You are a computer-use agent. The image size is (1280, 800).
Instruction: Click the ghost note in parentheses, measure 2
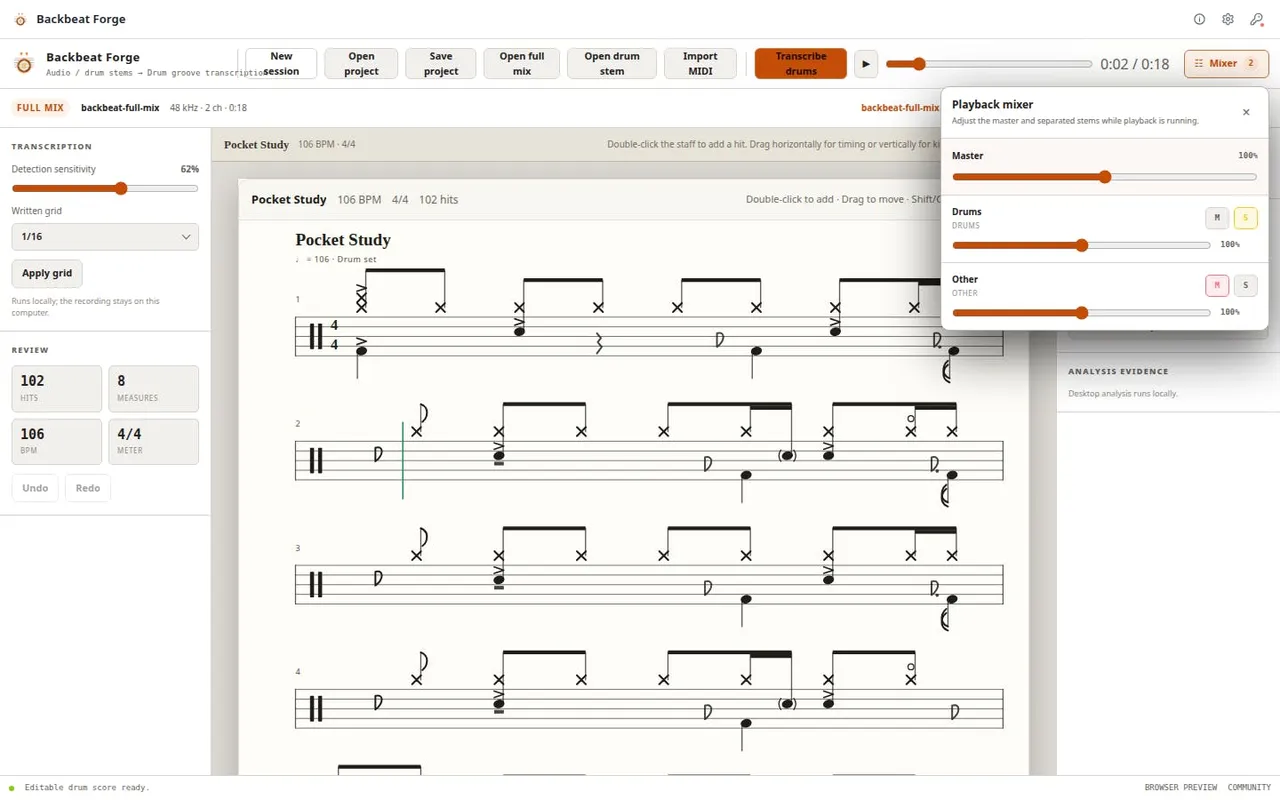tap(788, 455)
